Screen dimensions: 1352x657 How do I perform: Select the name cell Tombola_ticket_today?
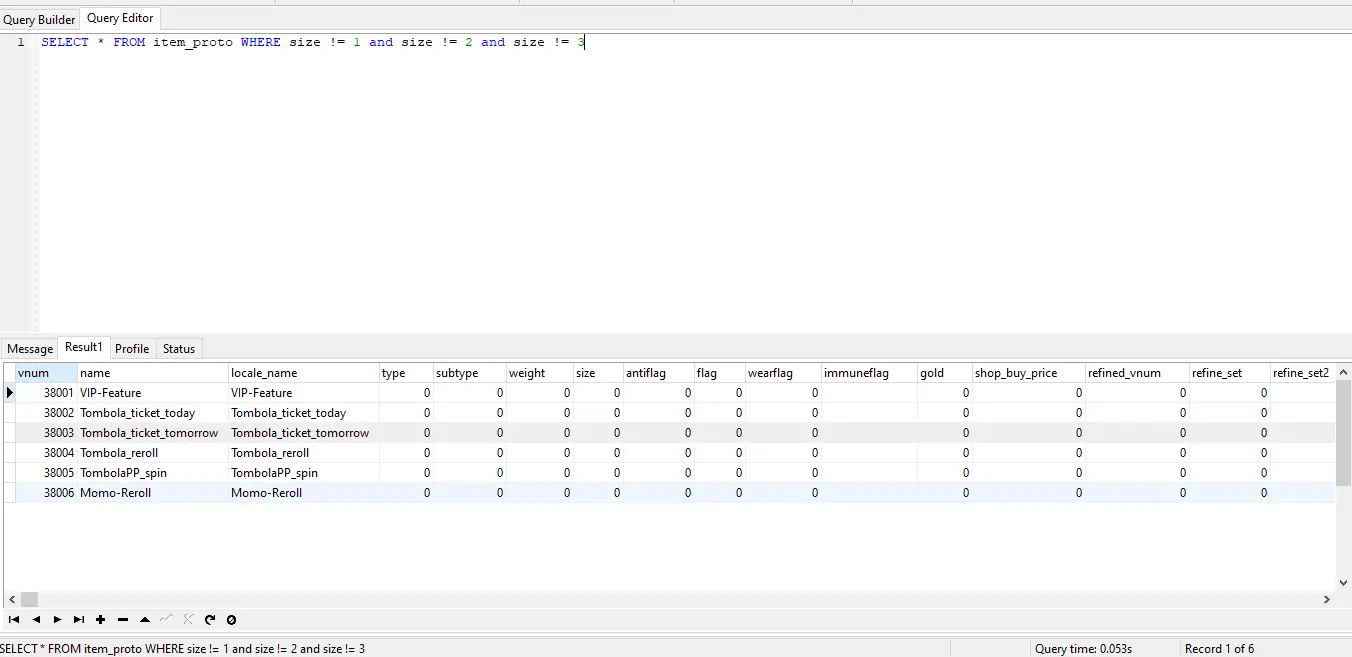click(153, 413)
